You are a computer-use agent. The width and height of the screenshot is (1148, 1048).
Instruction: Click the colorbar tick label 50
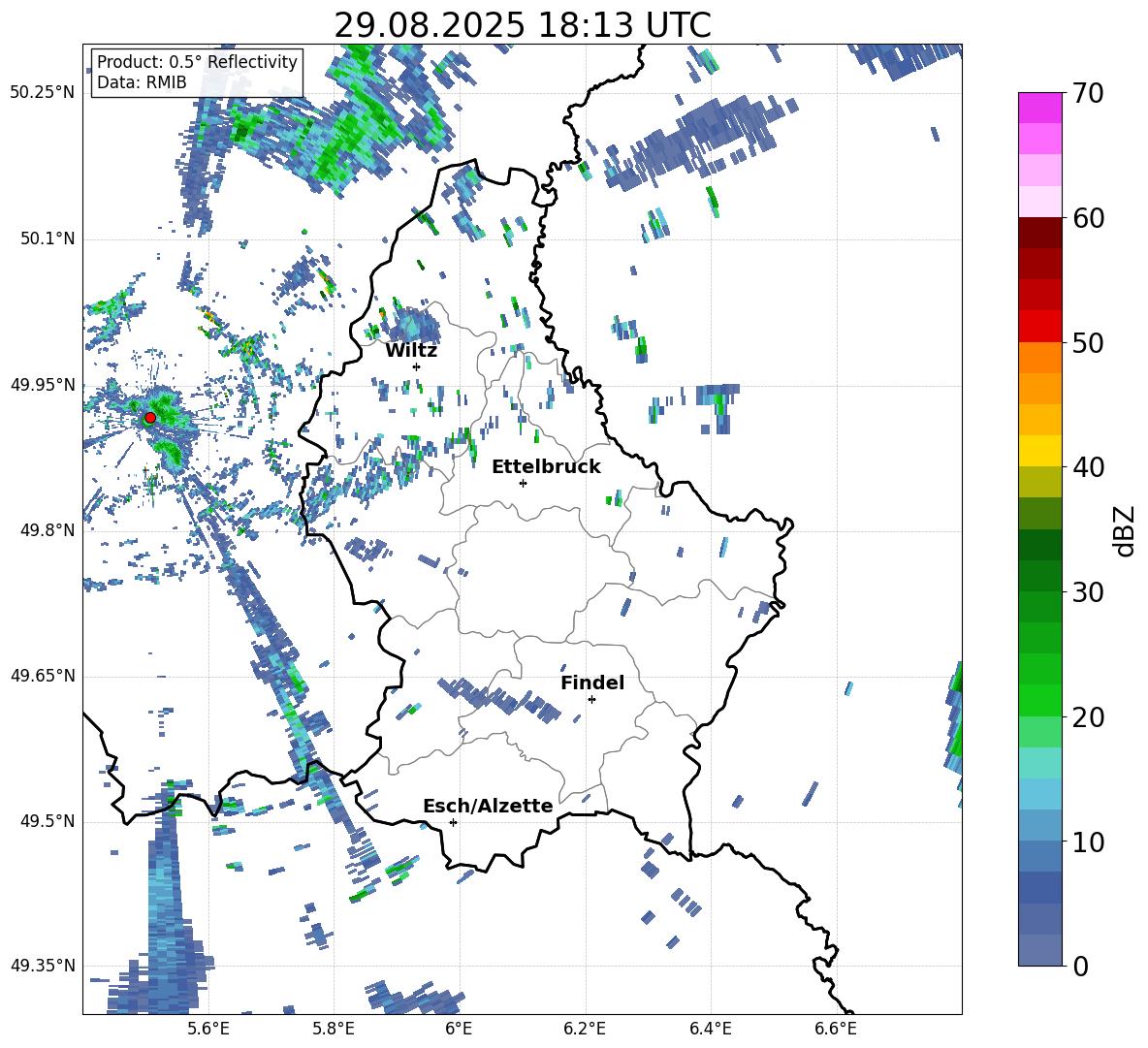[x=1088, y=343]
